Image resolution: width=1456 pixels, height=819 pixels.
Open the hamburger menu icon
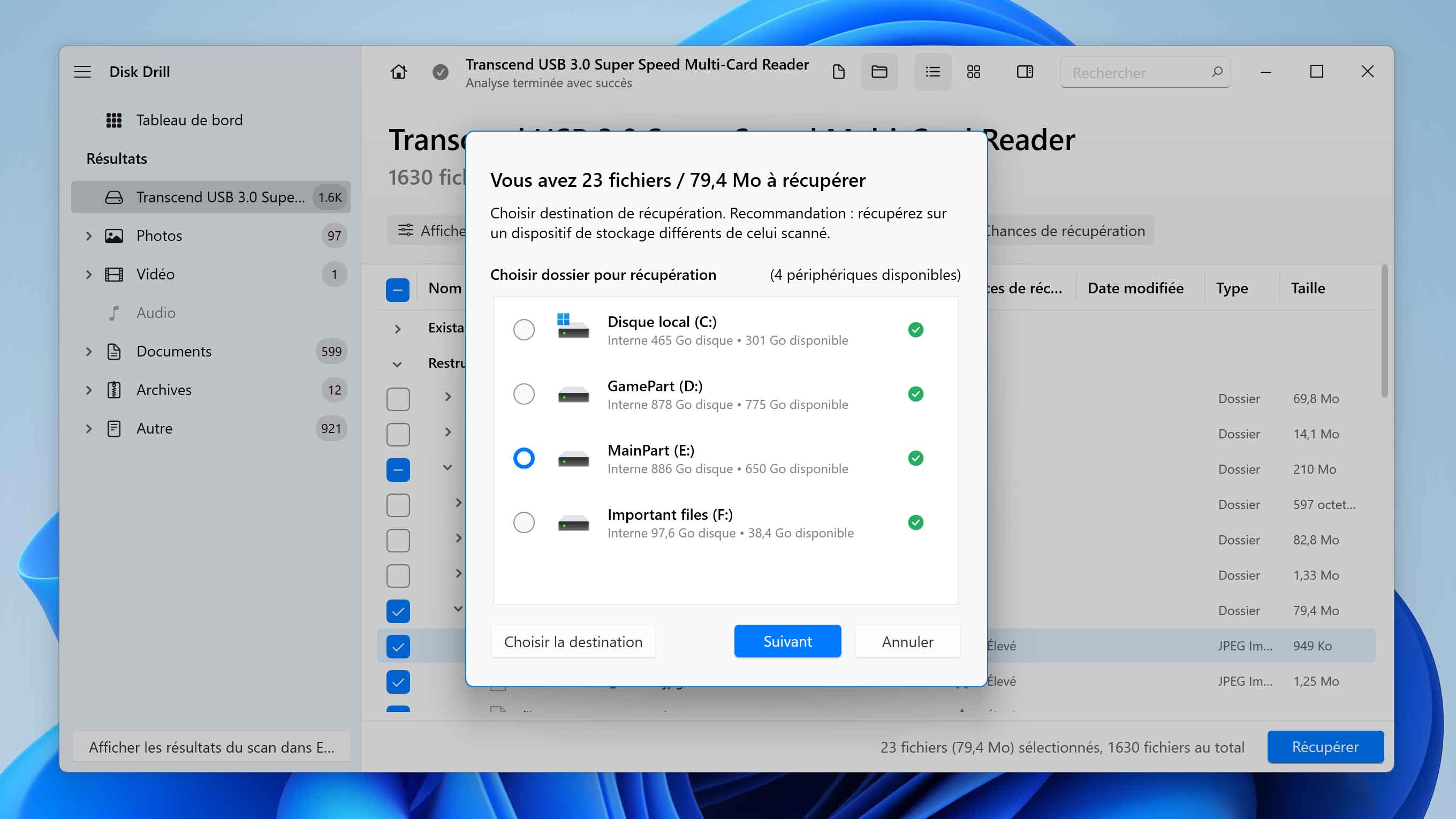(x=82, y=72)
